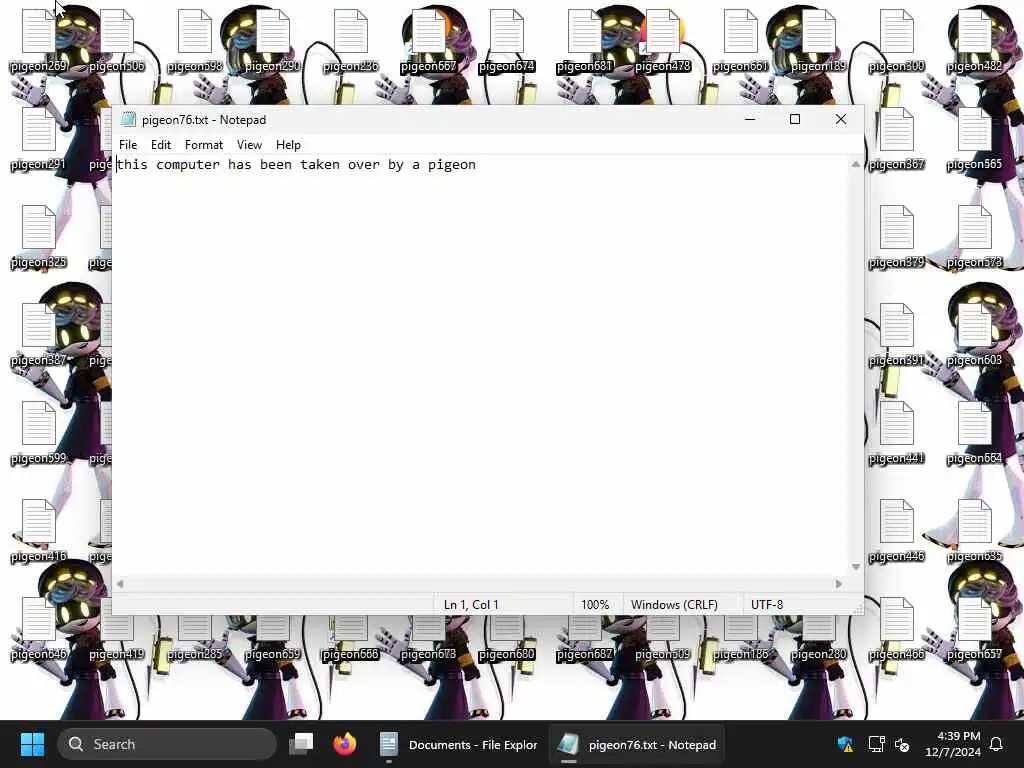The height and width of the screenshot is (768, 1024).
Task: Select the pigeon646 desktop file
Action: click(x=39, y=628)
